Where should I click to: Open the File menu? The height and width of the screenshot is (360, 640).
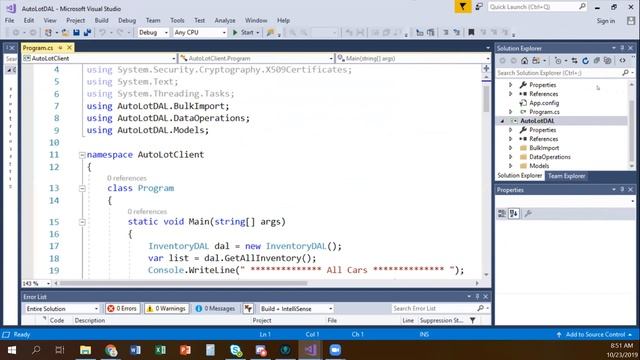click(x=9, y=20)
